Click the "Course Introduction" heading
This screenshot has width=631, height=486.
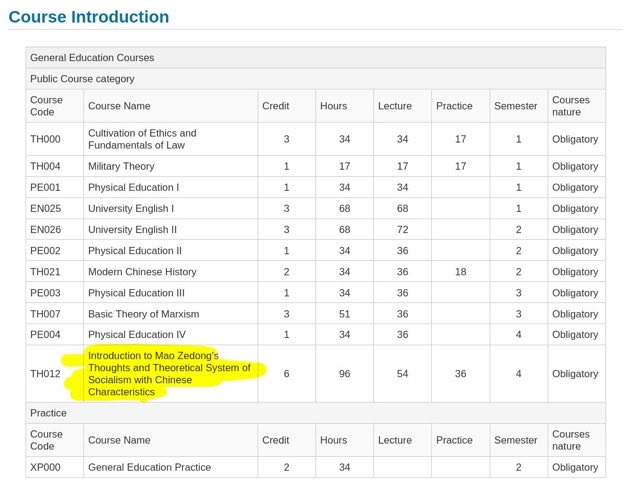(x=89, y=17)
